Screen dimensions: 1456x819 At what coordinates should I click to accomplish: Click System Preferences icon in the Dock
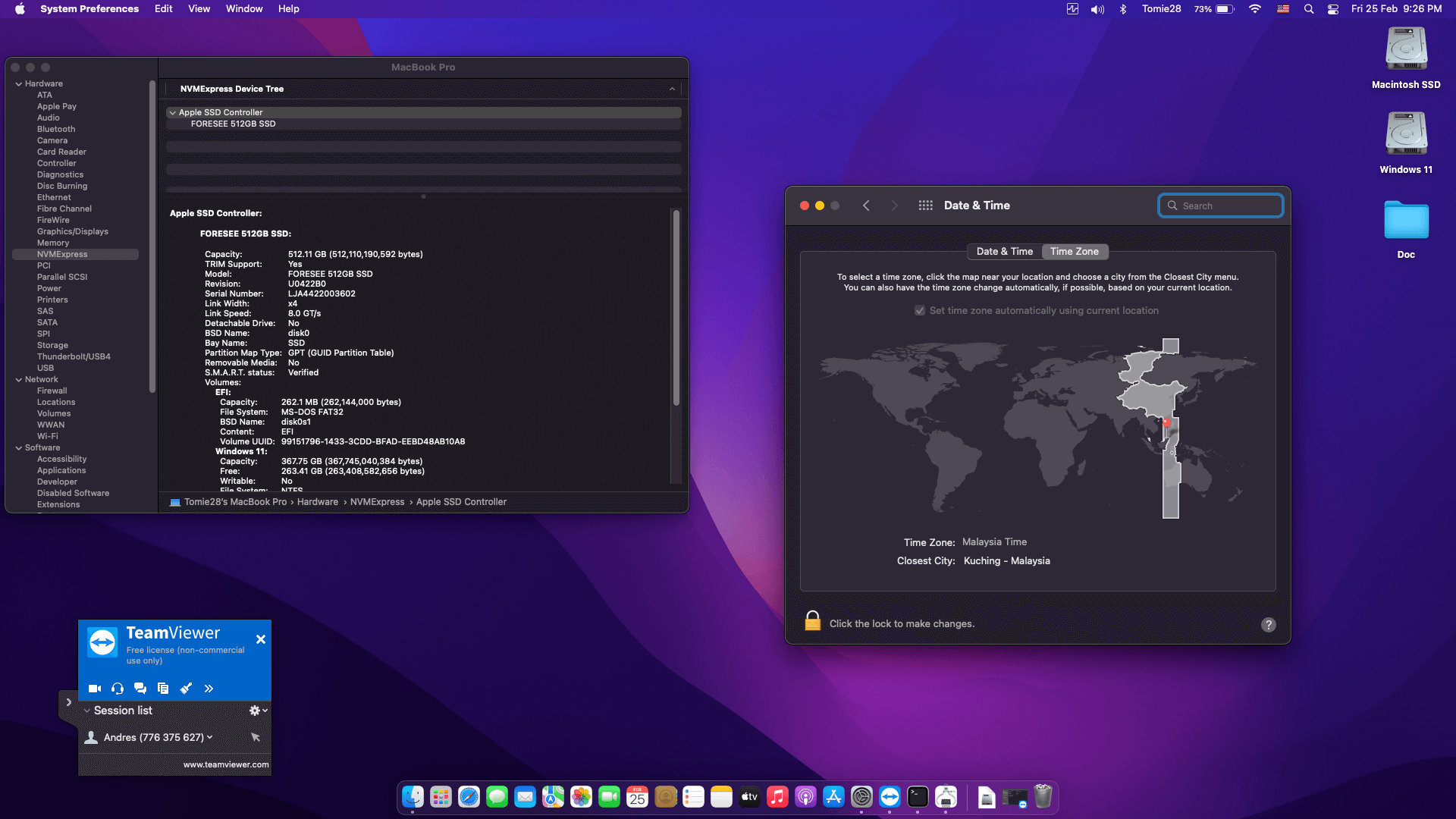coord(861,797)
